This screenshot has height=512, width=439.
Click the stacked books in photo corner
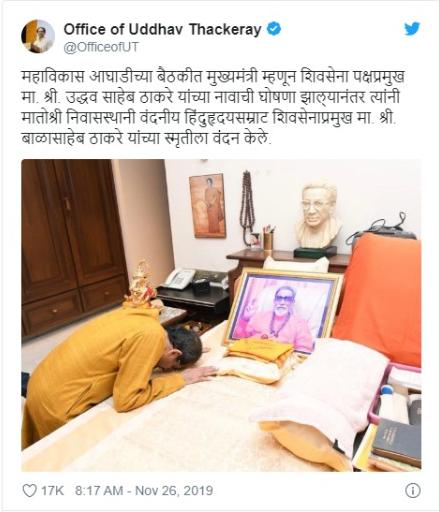(x=397, y=443)
